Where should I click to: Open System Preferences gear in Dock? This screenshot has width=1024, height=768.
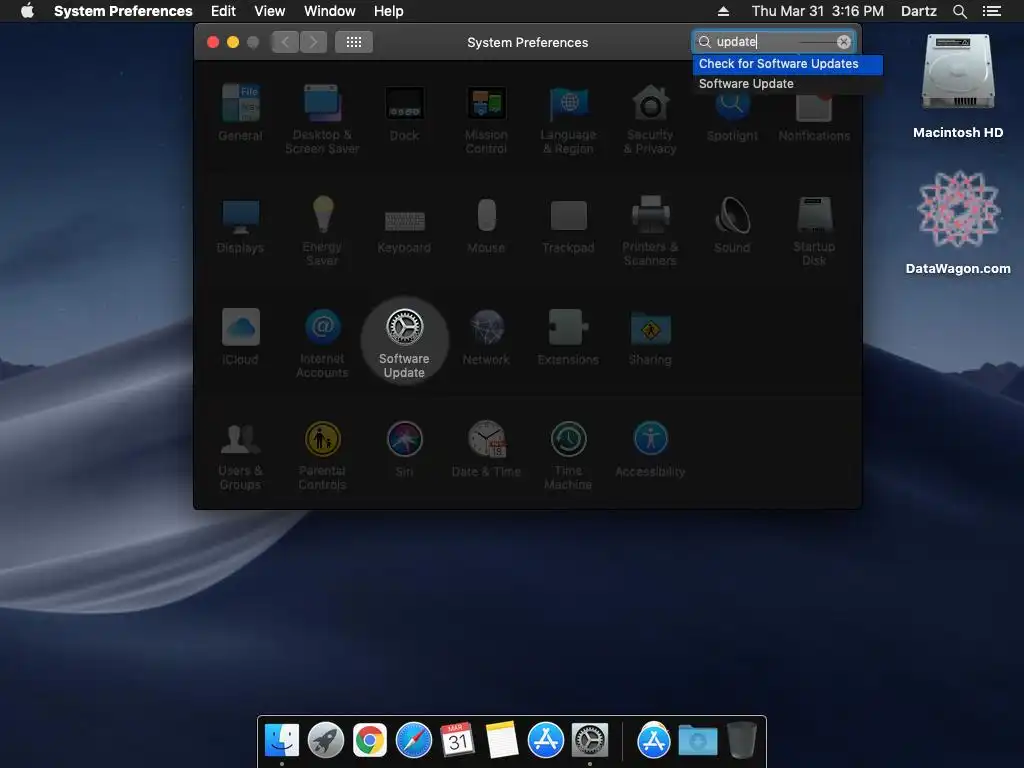coord(590,740)
